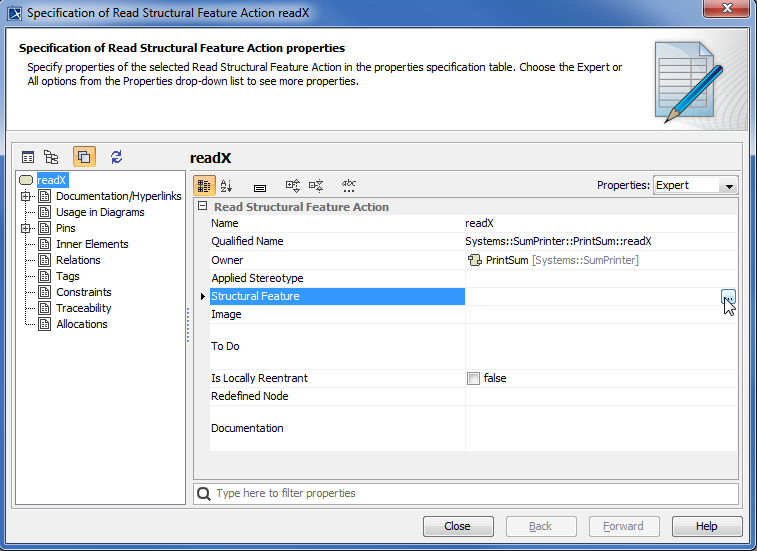Screen dimensions: 757x551
Task: Toggle the open in new window icon
Action: [84, 157]
